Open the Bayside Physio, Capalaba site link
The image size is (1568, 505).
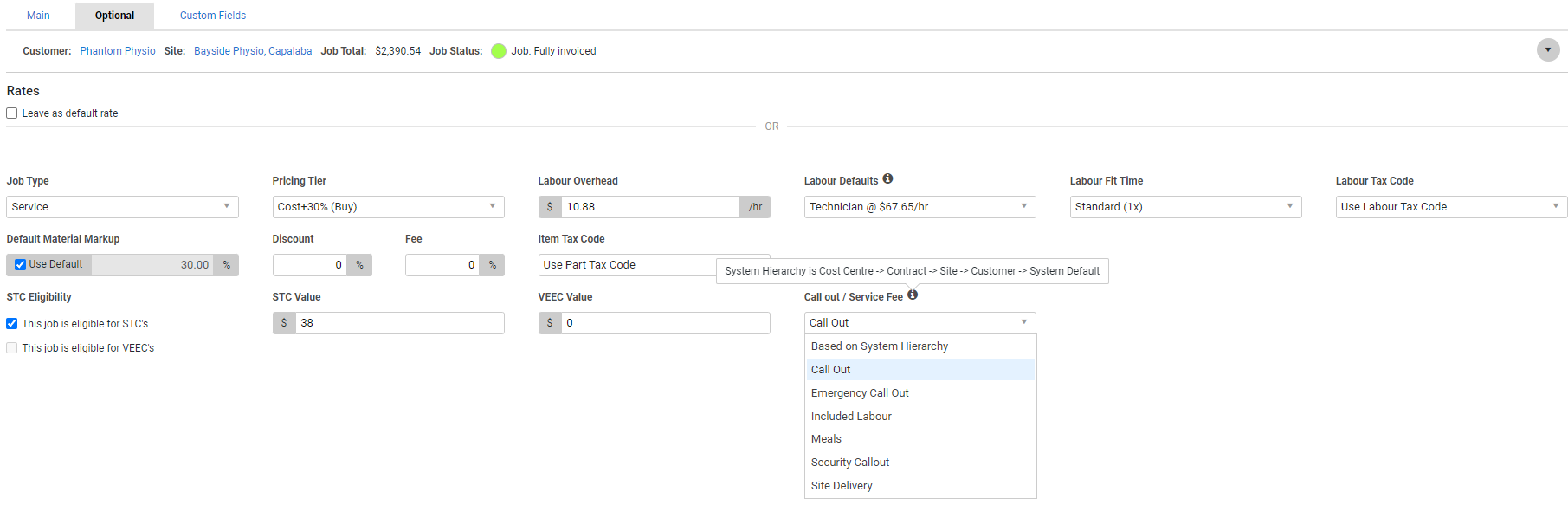pyautogui.click(x=253, y=51)
